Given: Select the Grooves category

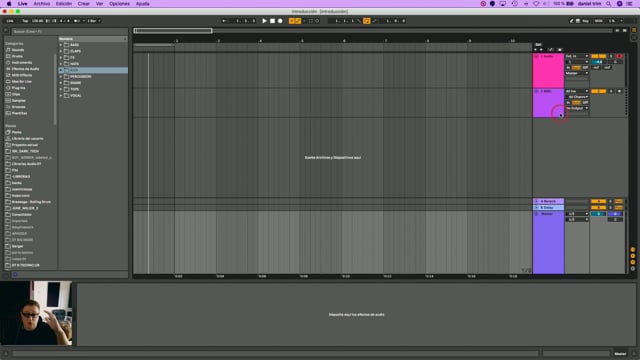Looking at the screenshot, I should 18,107.
